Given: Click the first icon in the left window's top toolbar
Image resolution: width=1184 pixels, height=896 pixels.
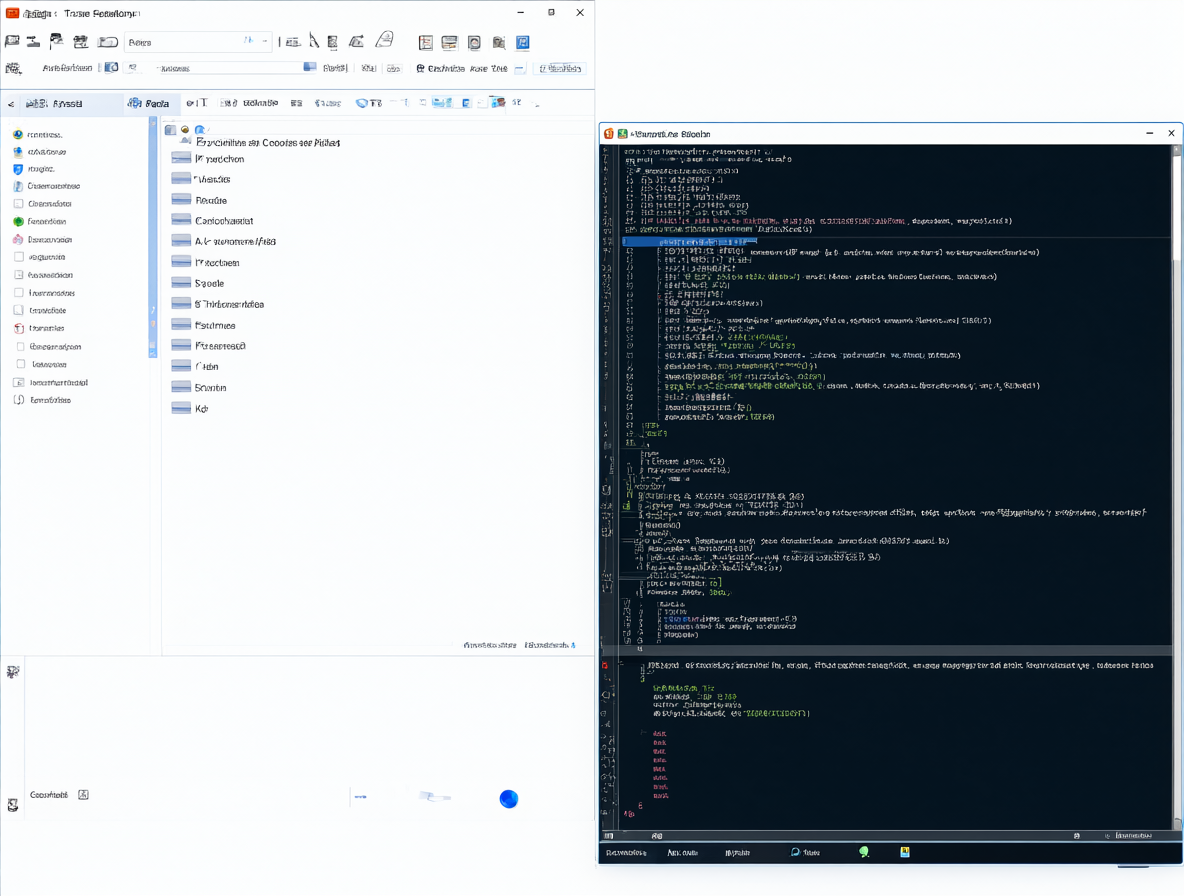Looking at the screenshot, I should (x=12, y=42).
